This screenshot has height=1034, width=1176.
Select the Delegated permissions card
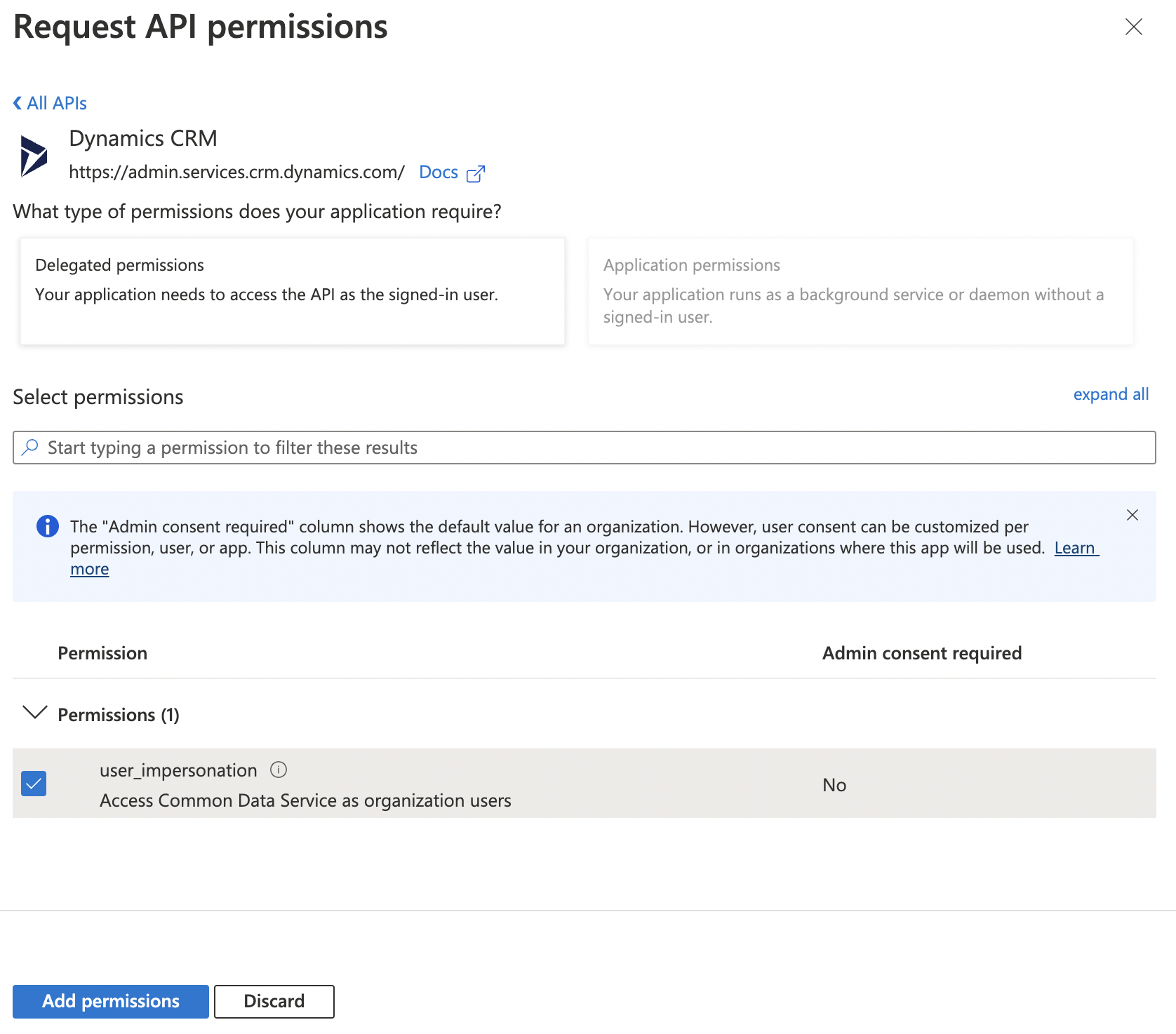click(293, 291)
